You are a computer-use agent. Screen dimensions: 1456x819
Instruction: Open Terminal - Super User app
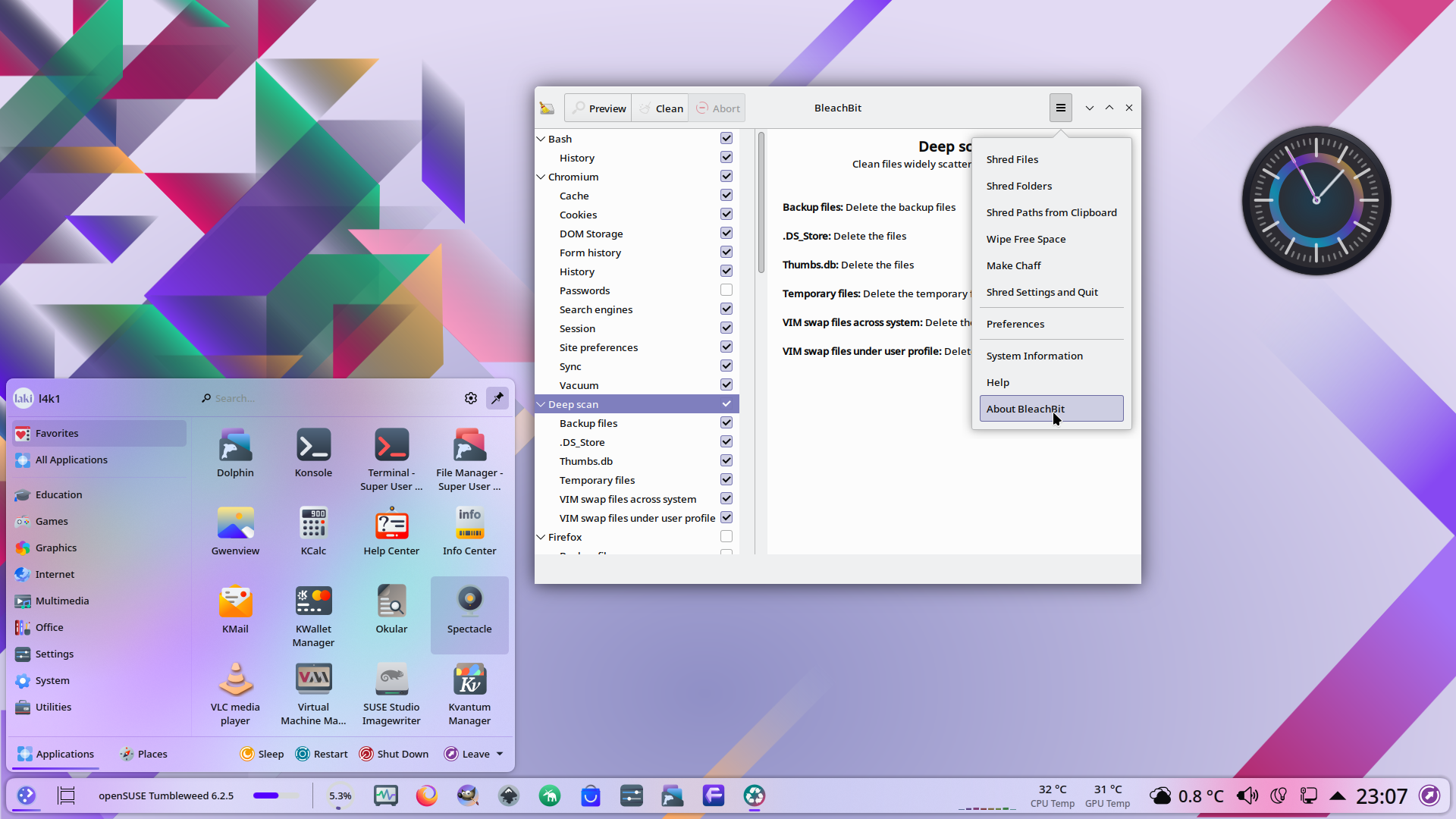click(x=391, y=460)
